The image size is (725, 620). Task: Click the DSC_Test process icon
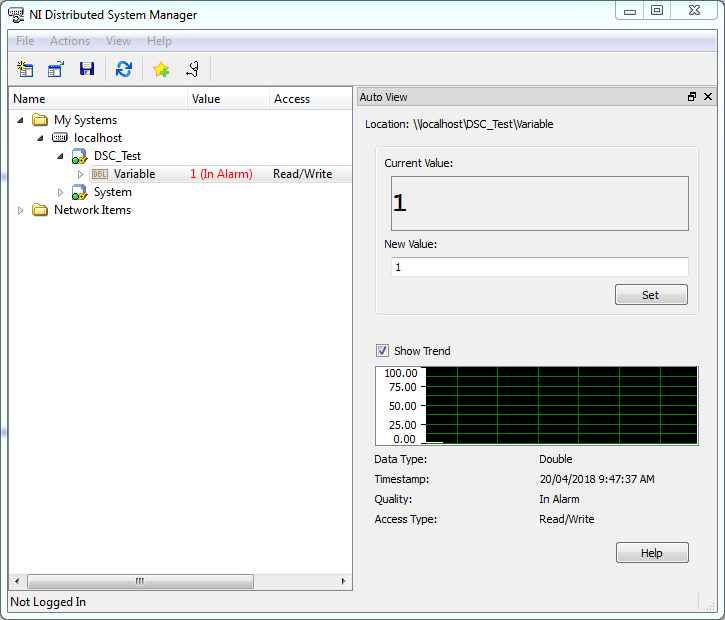pos(80,156)
